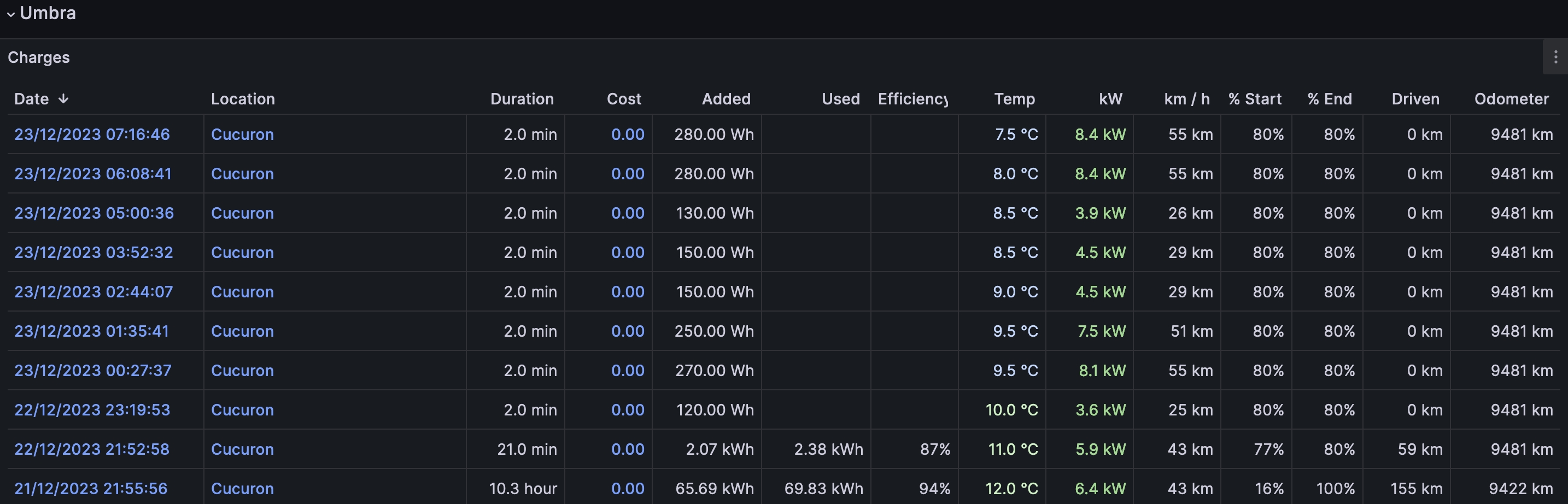Open charge dated 22/12/2023 21:52:58
Image resolution: width=1568 pixels, height=504 pixels.
[92, 449]
